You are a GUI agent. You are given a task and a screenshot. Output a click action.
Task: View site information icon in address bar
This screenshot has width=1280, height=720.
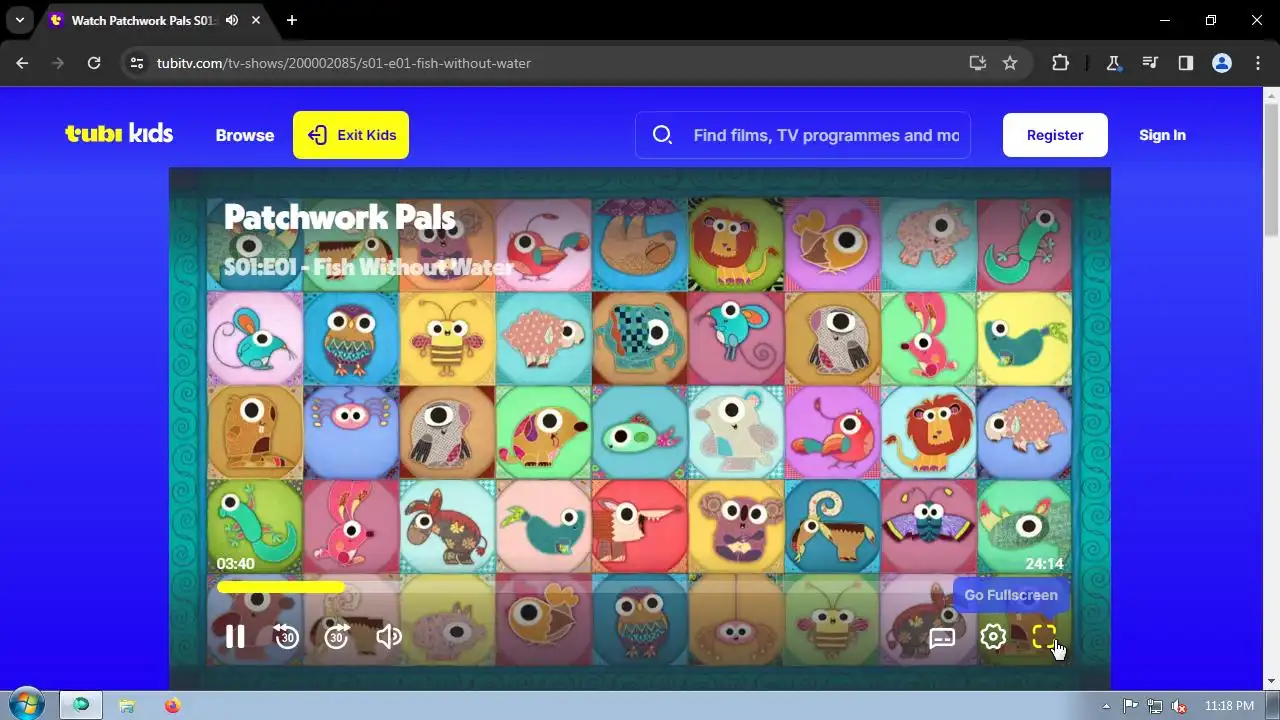pyautogui.click(x=137, y=63)
